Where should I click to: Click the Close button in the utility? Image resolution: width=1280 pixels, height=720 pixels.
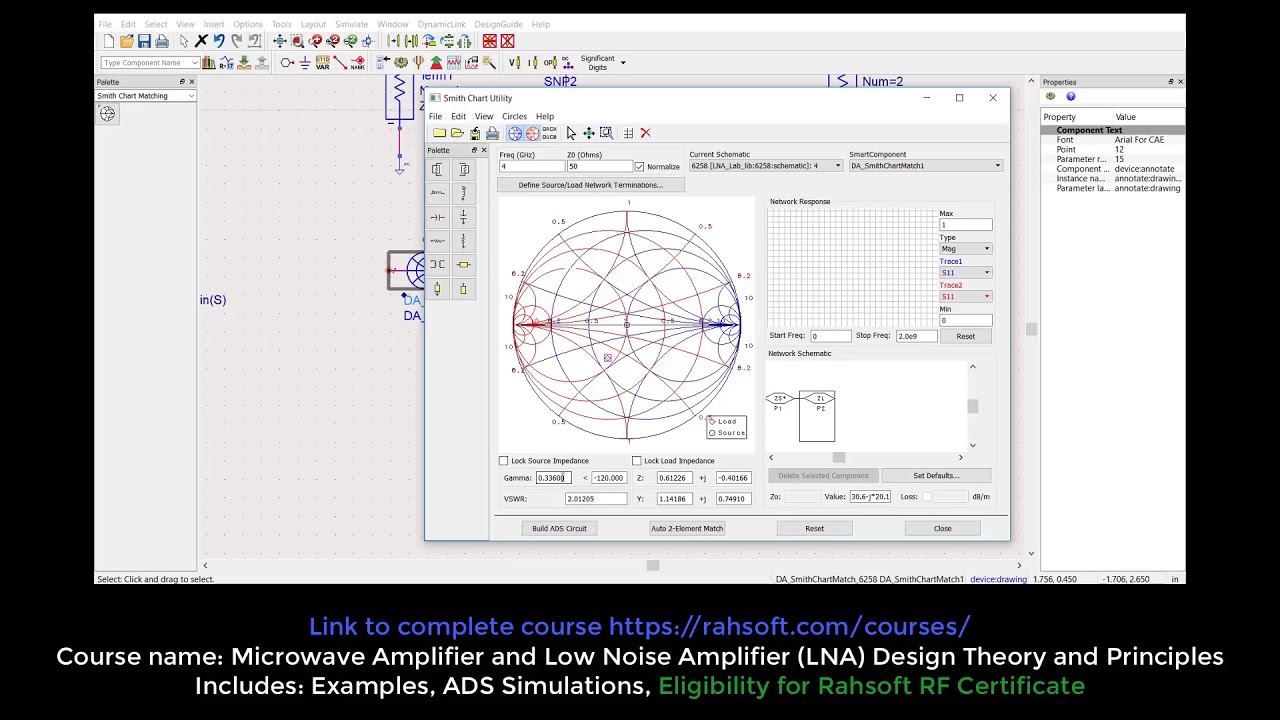pyautogui.click(x=943, y=528)
